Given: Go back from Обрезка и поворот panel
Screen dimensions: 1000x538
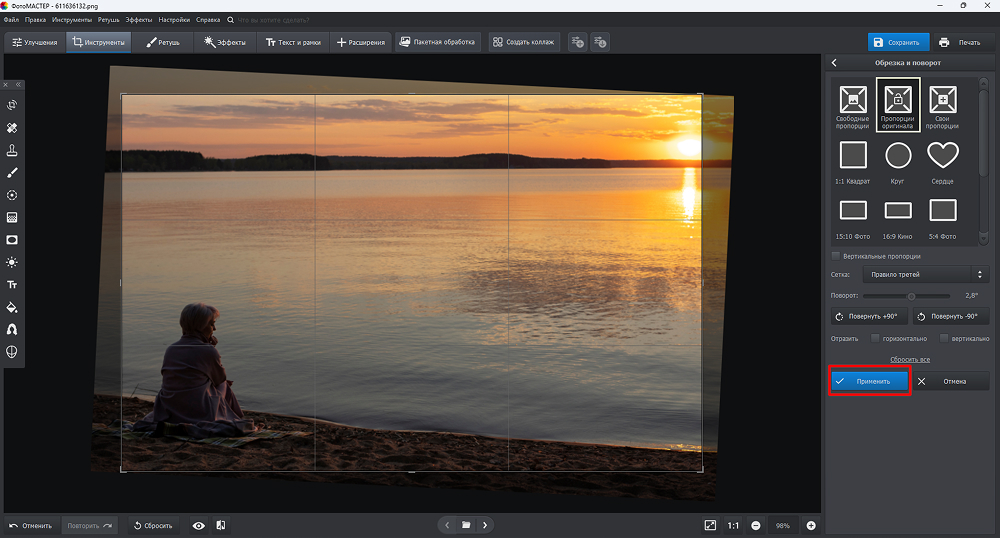Looking at the screenshot, I should 834,62.
